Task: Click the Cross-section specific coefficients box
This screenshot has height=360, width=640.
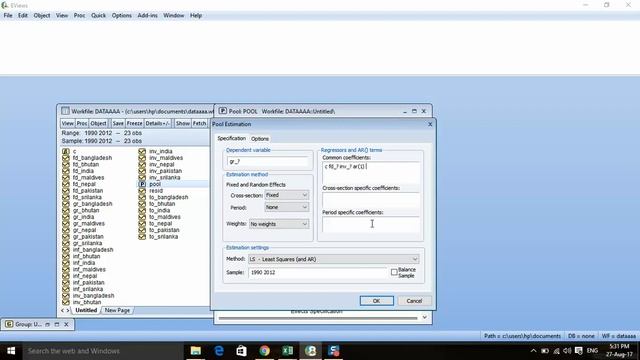Action: tap(371, 200)
